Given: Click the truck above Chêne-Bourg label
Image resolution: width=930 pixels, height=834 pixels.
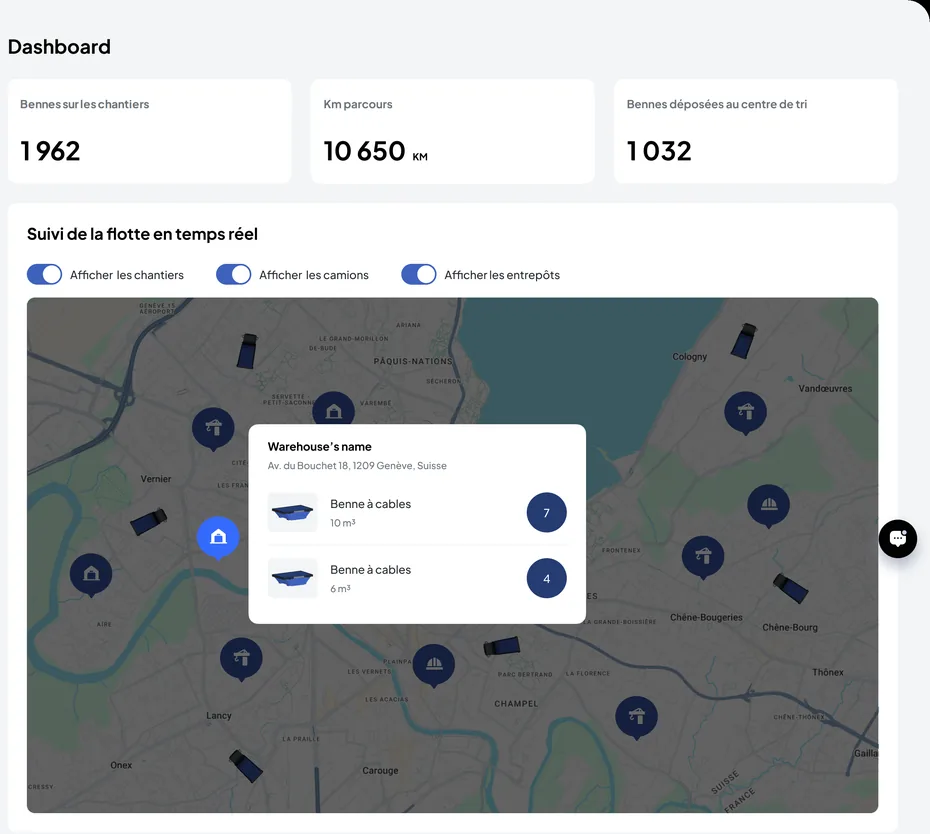Looking at the screenshot, I should tap(791, 588).
